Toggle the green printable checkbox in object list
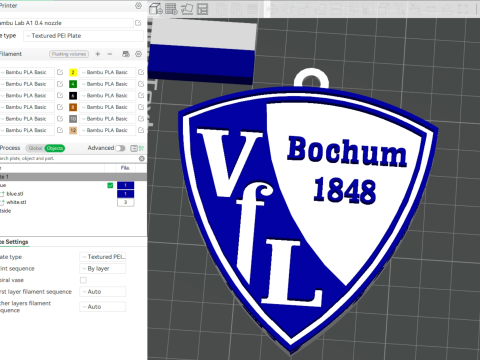480x360 pixels. point(110,186)
